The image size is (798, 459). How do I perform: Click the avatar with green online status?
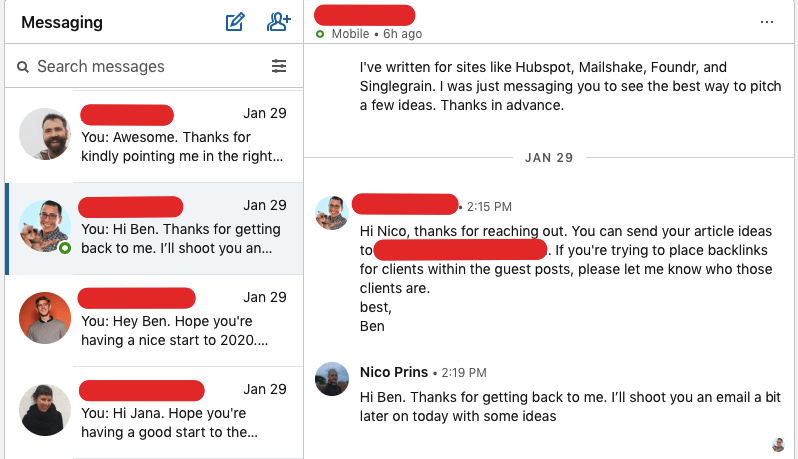click(45, 226)
